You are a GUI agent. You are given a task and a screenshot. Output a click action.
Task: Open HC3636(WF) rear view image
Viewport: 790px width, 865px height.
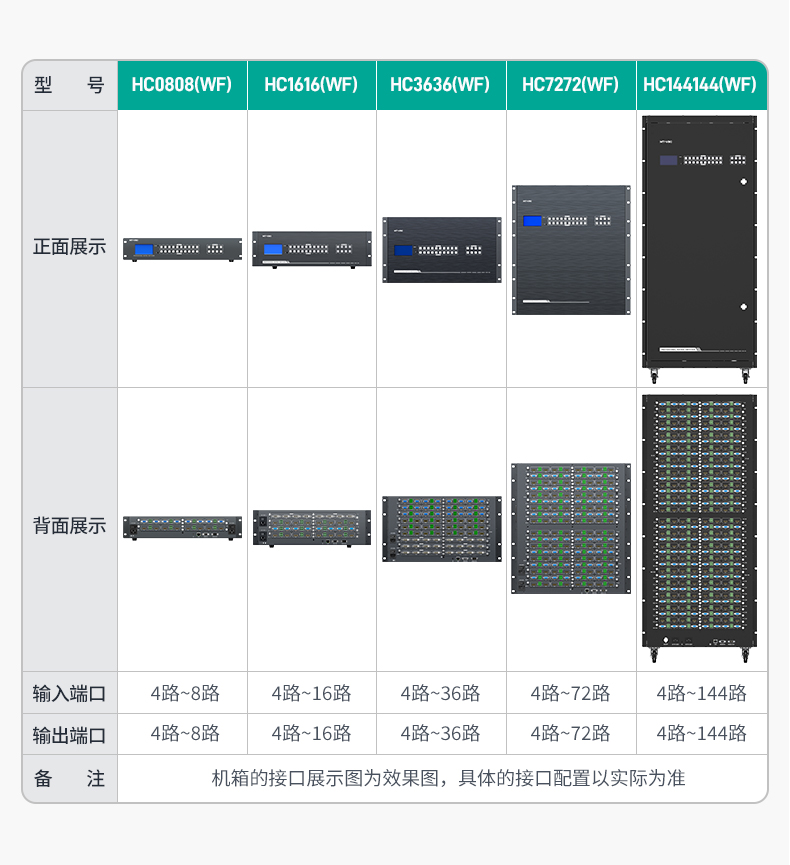pos(442,528)
